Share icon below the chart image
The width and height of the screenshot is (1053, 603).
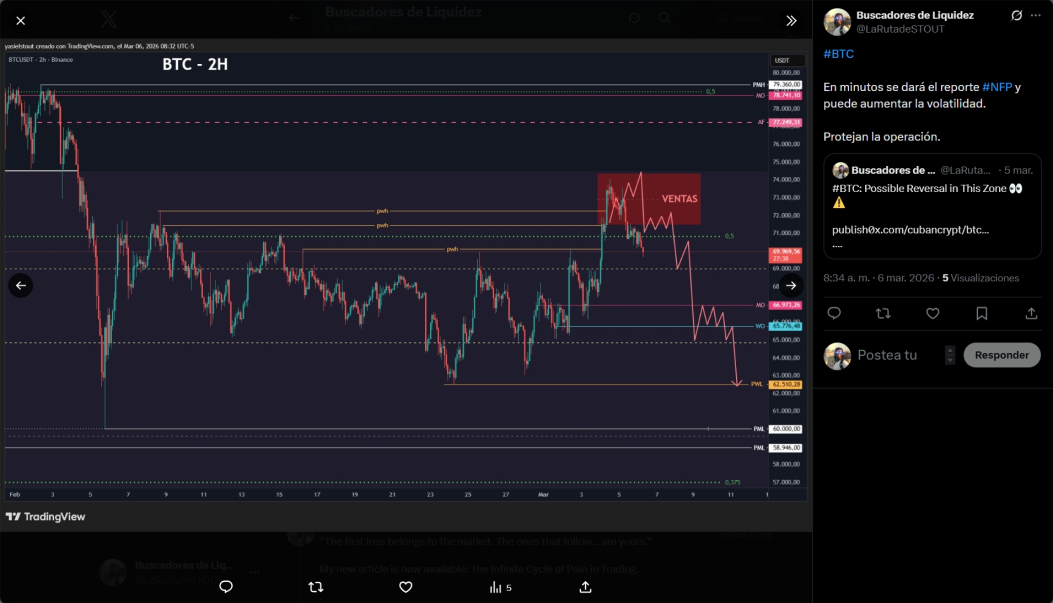(x=586, y=587)
